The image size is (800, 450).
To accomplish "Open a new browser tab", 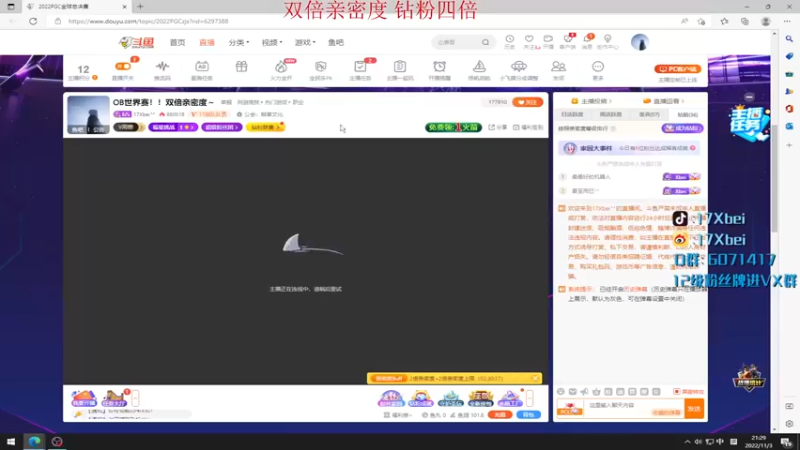I will pyautogui.click(x=140, y=7).
